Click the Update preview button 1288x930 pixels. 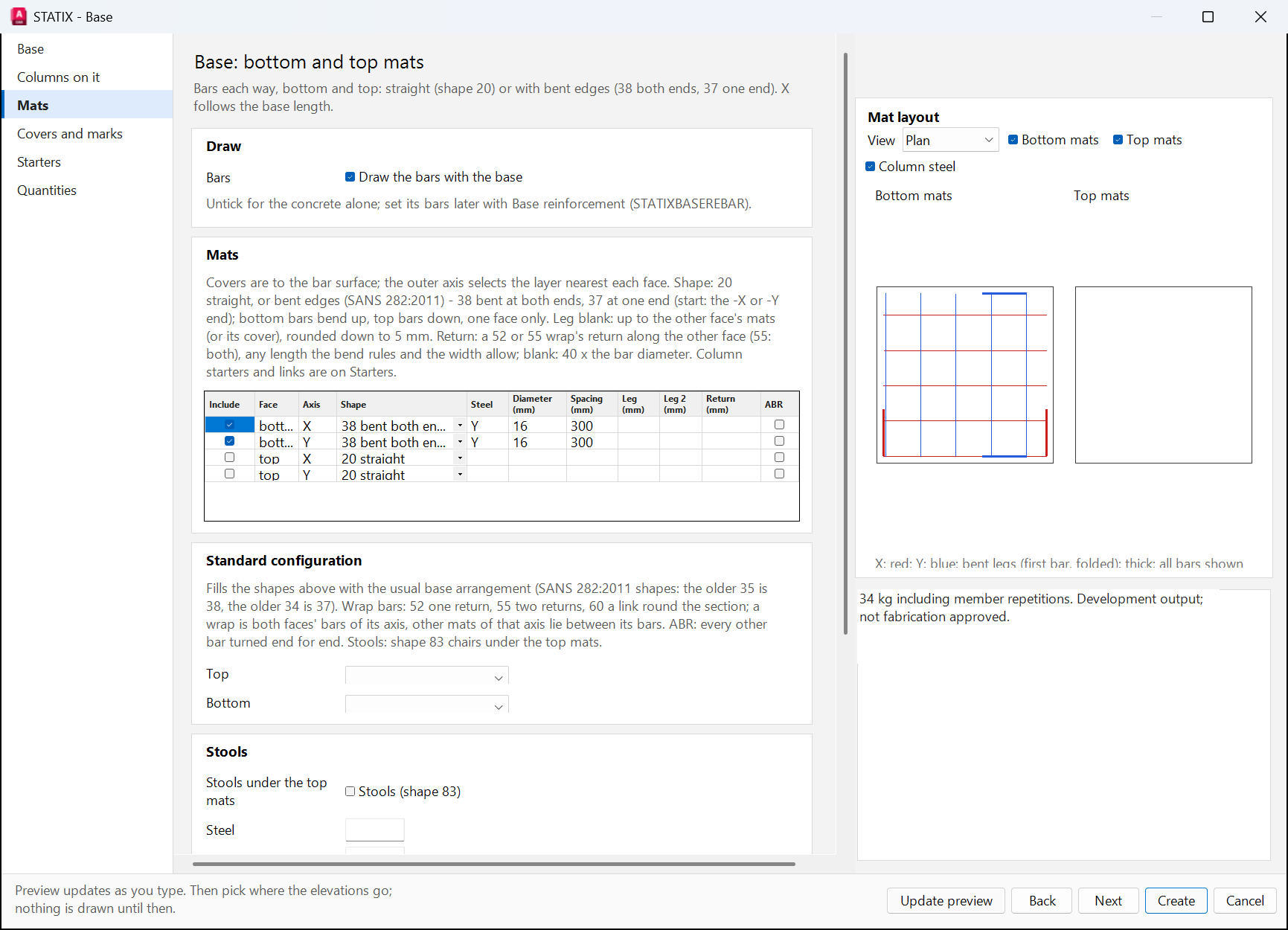click(x=946, y=901)
